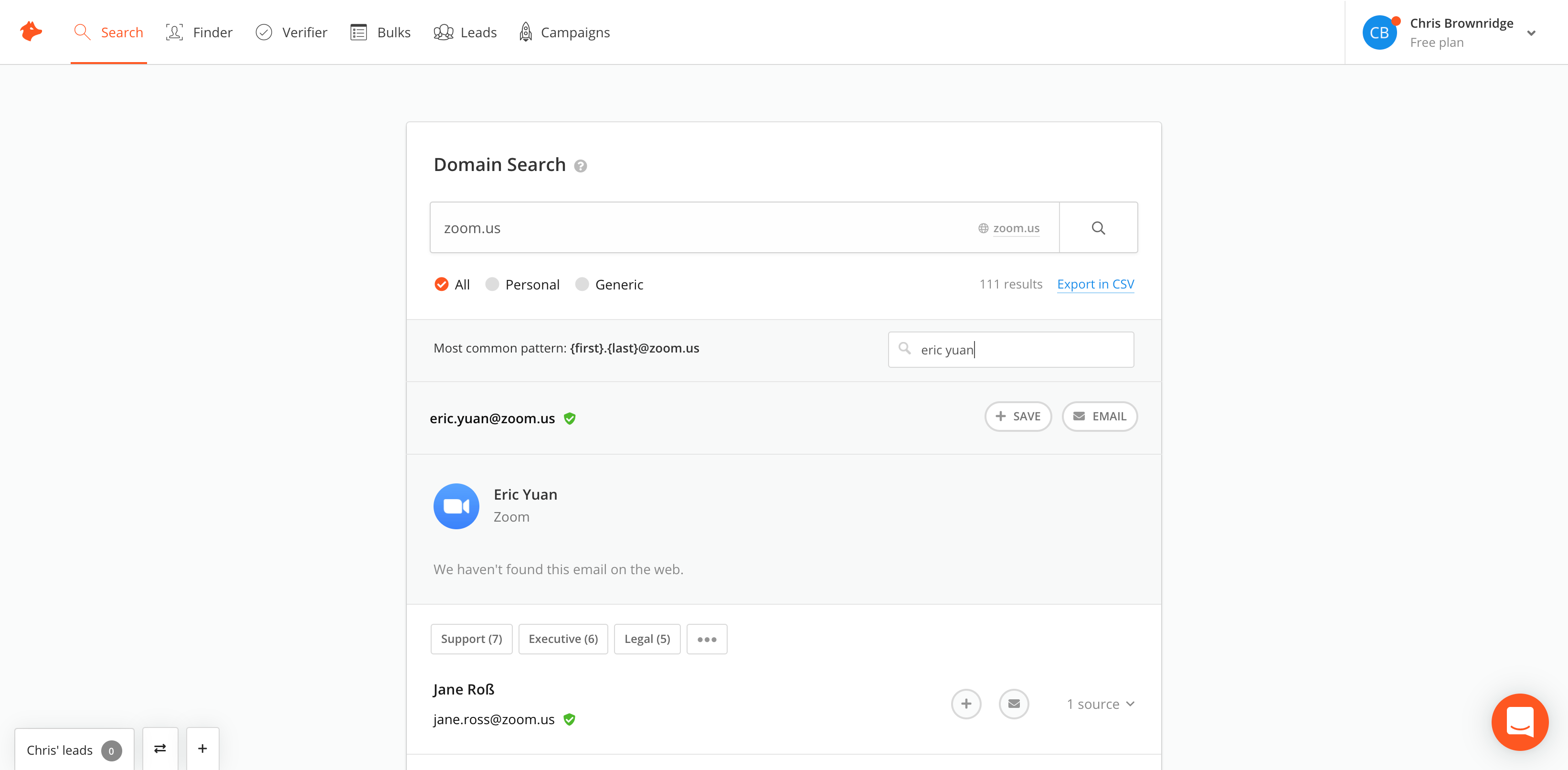
Task: Select the All filter radio
Action: click(x=441, y=285)
